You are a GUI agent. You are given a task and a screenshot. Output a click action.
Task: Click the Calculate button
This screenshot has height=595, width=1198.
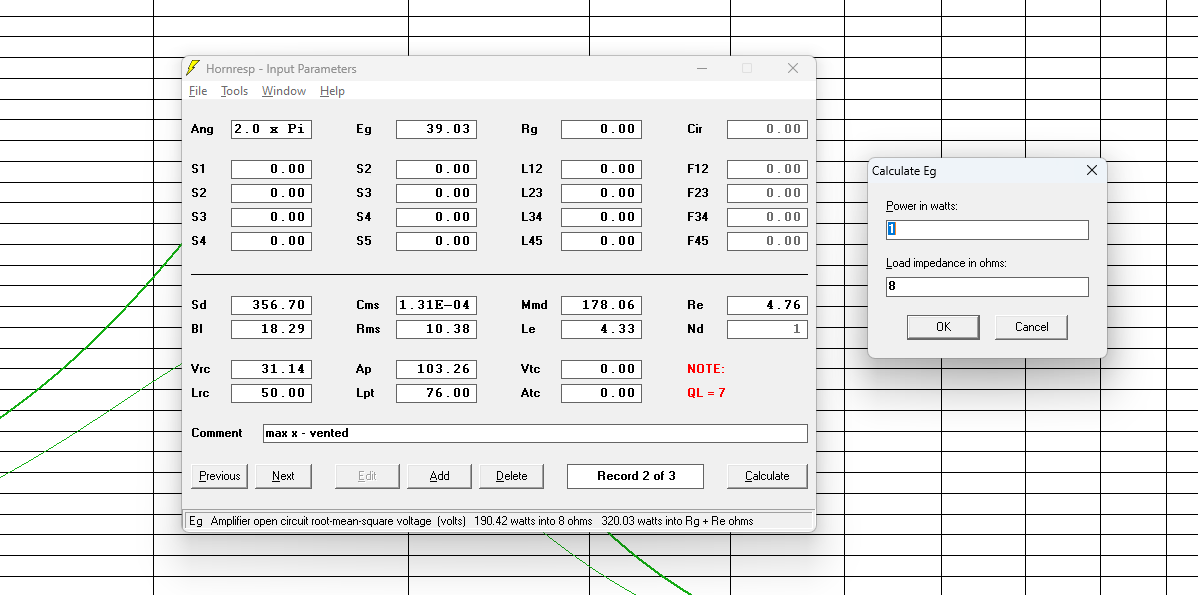(x=767, y=476)
